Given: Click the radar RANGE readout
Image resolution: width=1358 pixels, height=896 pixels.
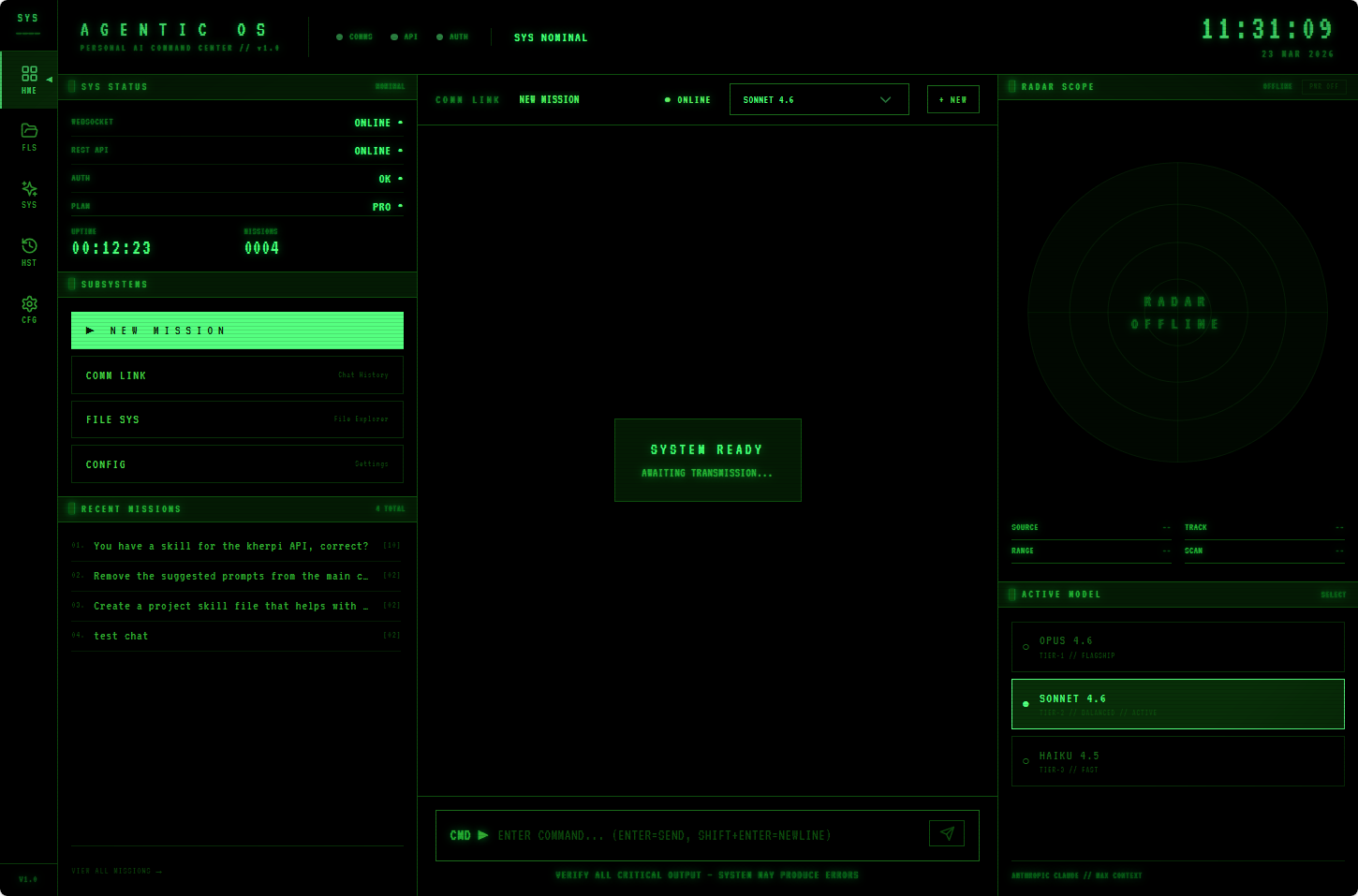Looking at the screenshot, I should pyautogui.click(x=1091, y=551).
